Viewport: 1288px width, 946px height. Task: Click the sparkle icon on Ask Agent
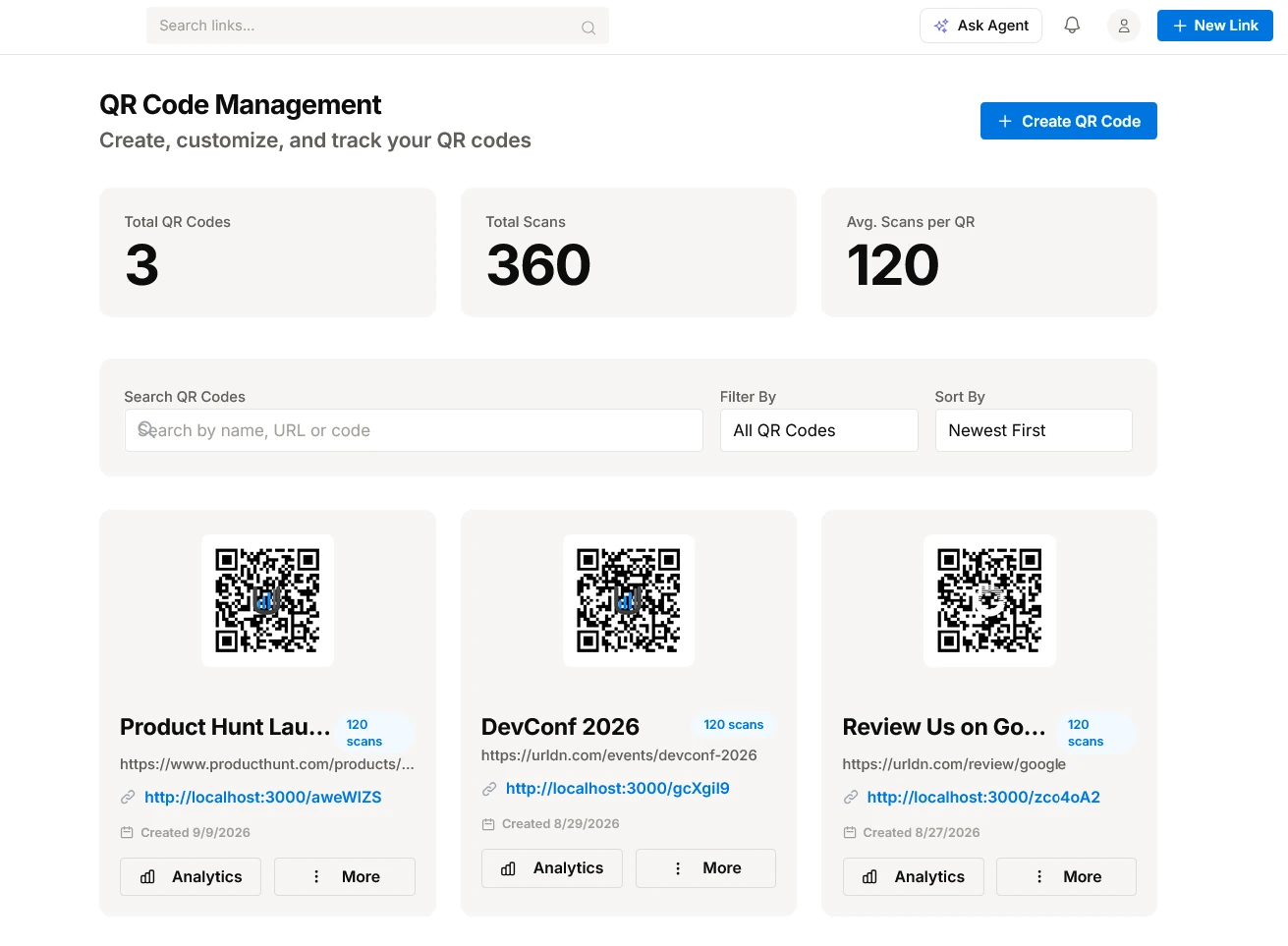[x=941, y=26]
